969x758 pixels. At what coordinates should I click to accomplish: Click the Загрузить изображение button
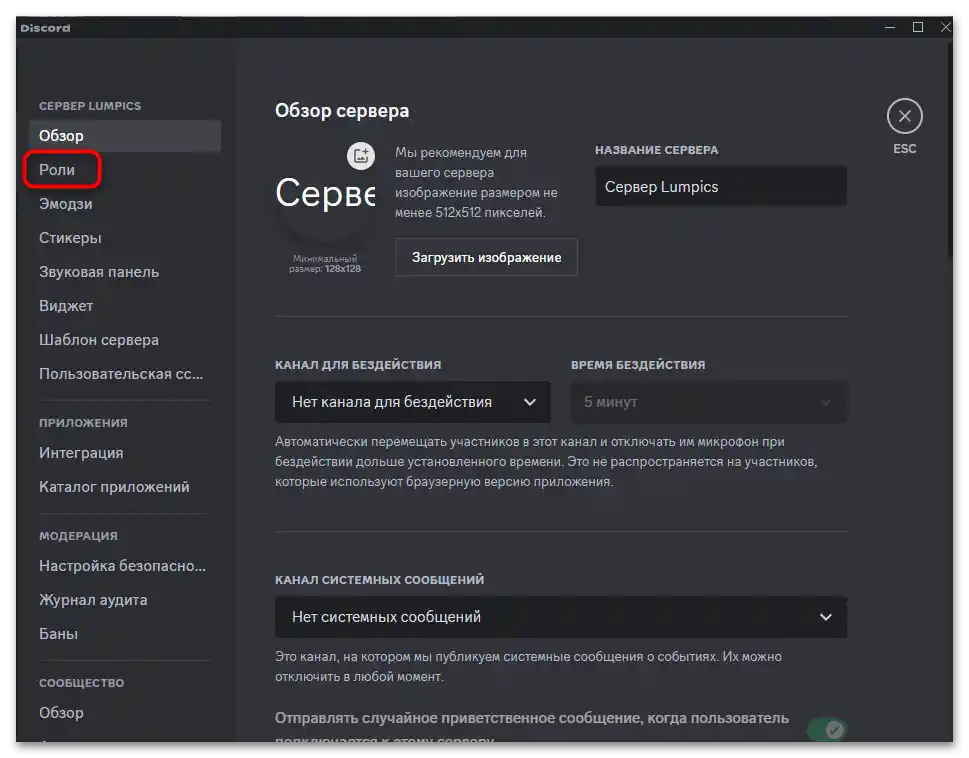click(x=485, y=257)
